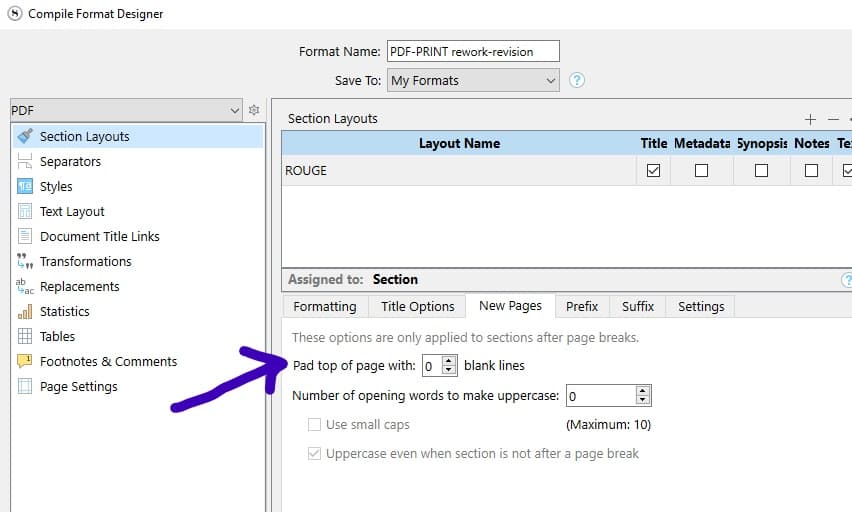Click the Document Title Links page icon
This screenshot has width=852, height=512.
[25, 236]
